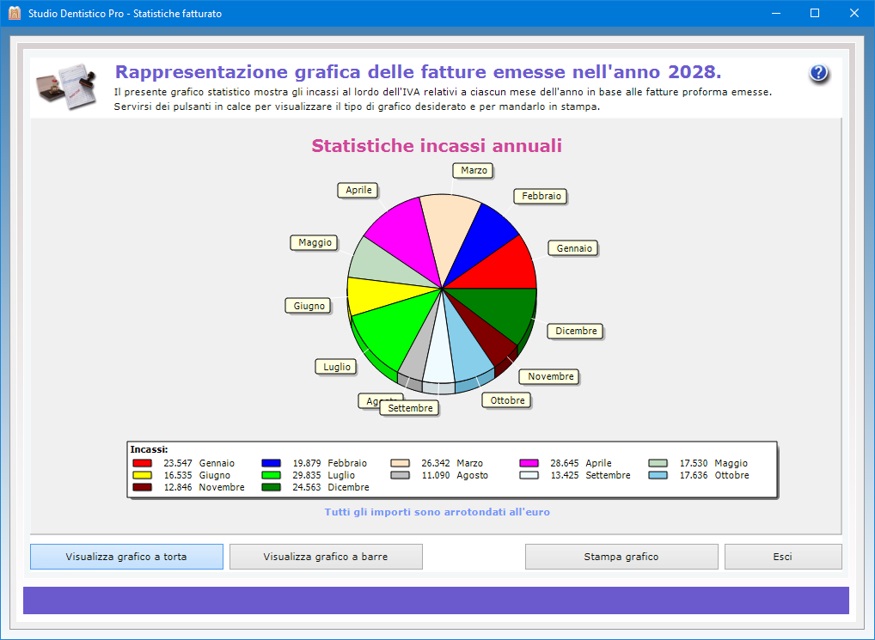
Task: Click the 28.645 Aprile legend value
Action: tap(564, 463)
